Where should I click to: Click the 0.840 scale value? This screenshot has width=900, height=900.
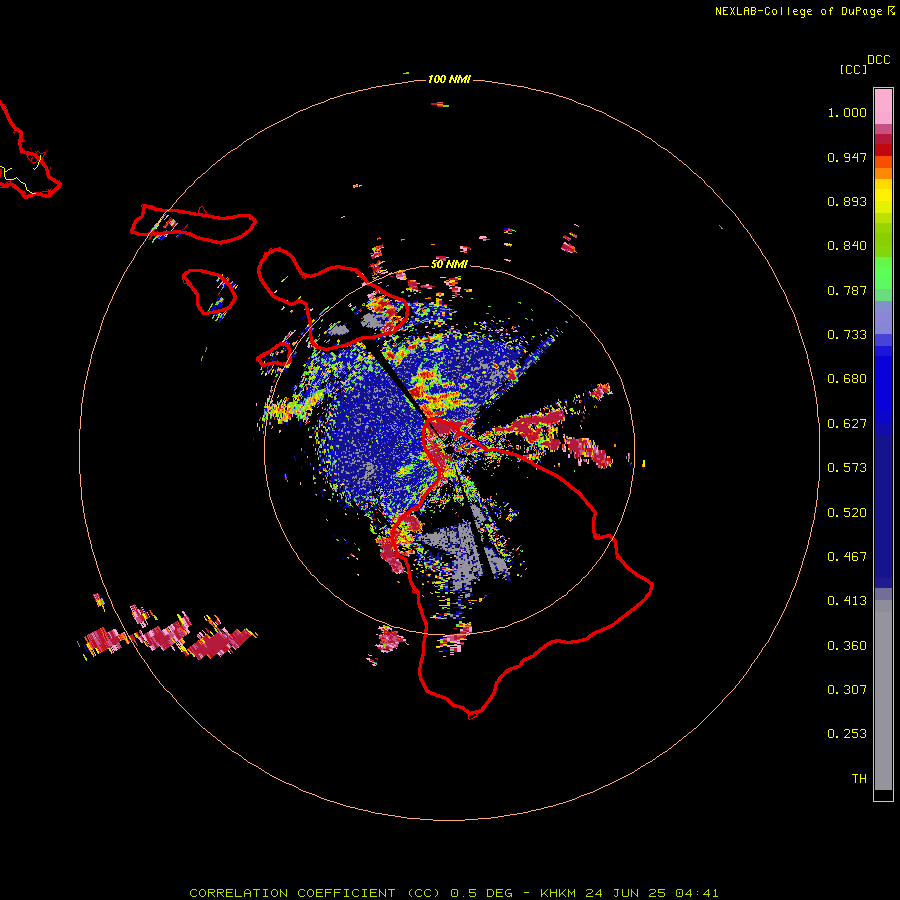847,246
